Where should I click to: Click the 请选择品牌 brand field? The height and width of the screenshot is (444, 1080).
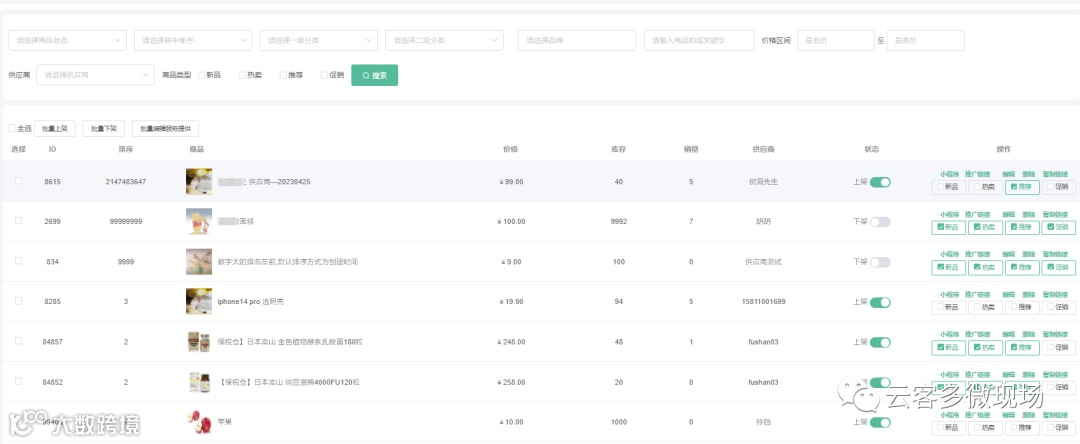(577, 41)
